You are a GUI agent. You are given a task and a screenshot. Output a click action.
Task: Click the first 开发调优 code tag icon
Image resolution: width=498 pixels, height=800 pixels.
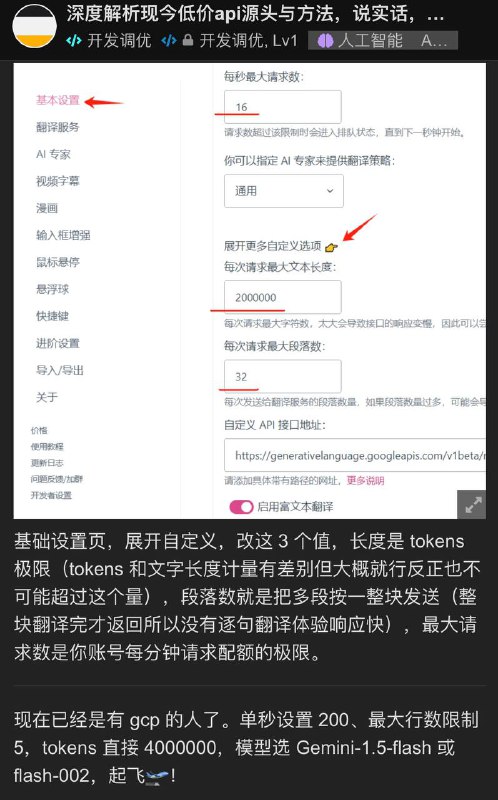click(73, 40)
